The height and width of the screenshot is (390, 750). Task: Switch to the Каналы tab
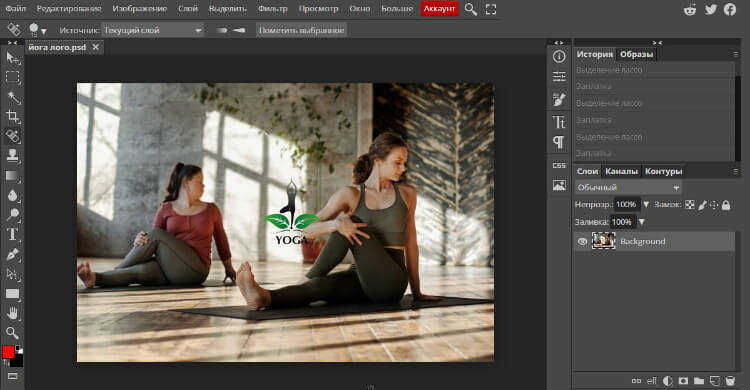click(621, 171)
